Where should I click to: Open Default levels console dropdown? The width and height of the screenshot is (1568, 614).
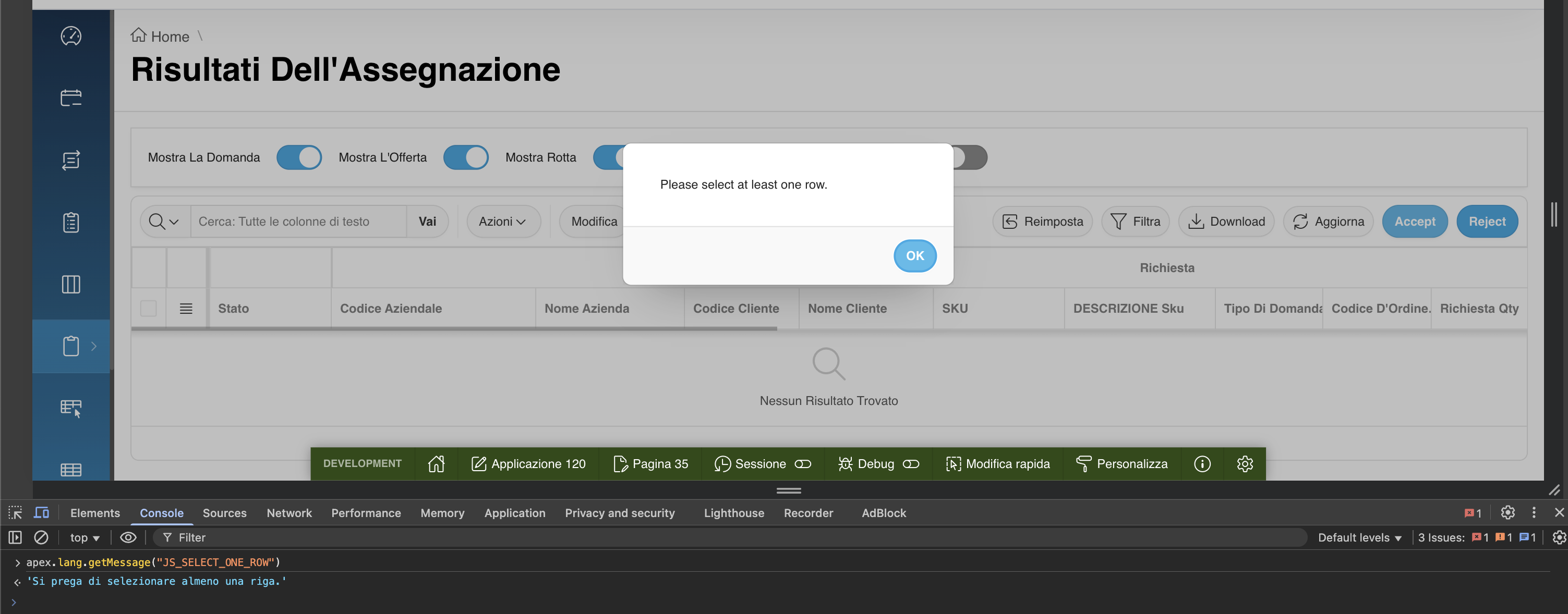pyautogui.click(x=1359, y=537)
